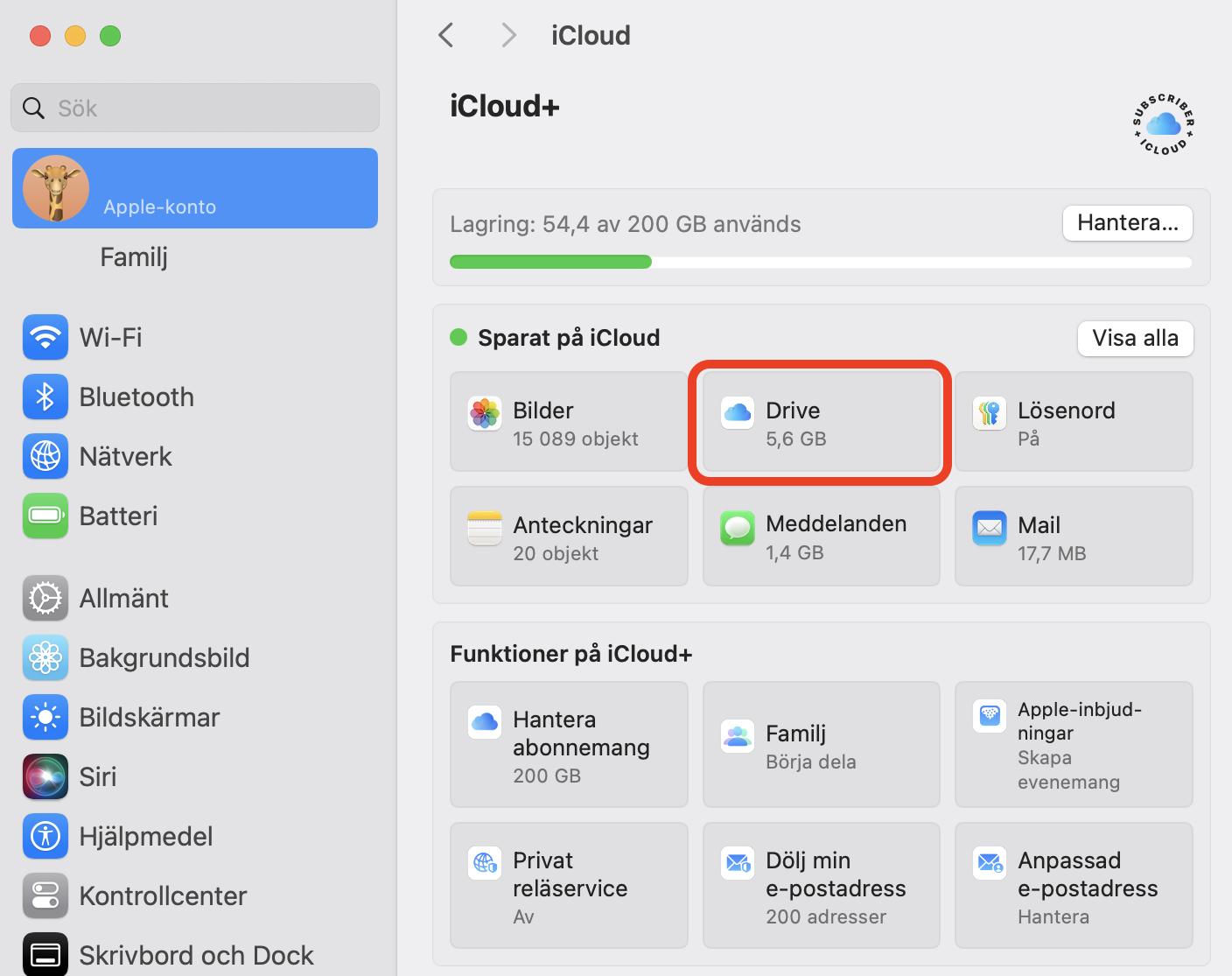1232x976 pixels.
Task: Click the Allmänt gear icon
Action: pyautogui.click(x=45, y=598)
